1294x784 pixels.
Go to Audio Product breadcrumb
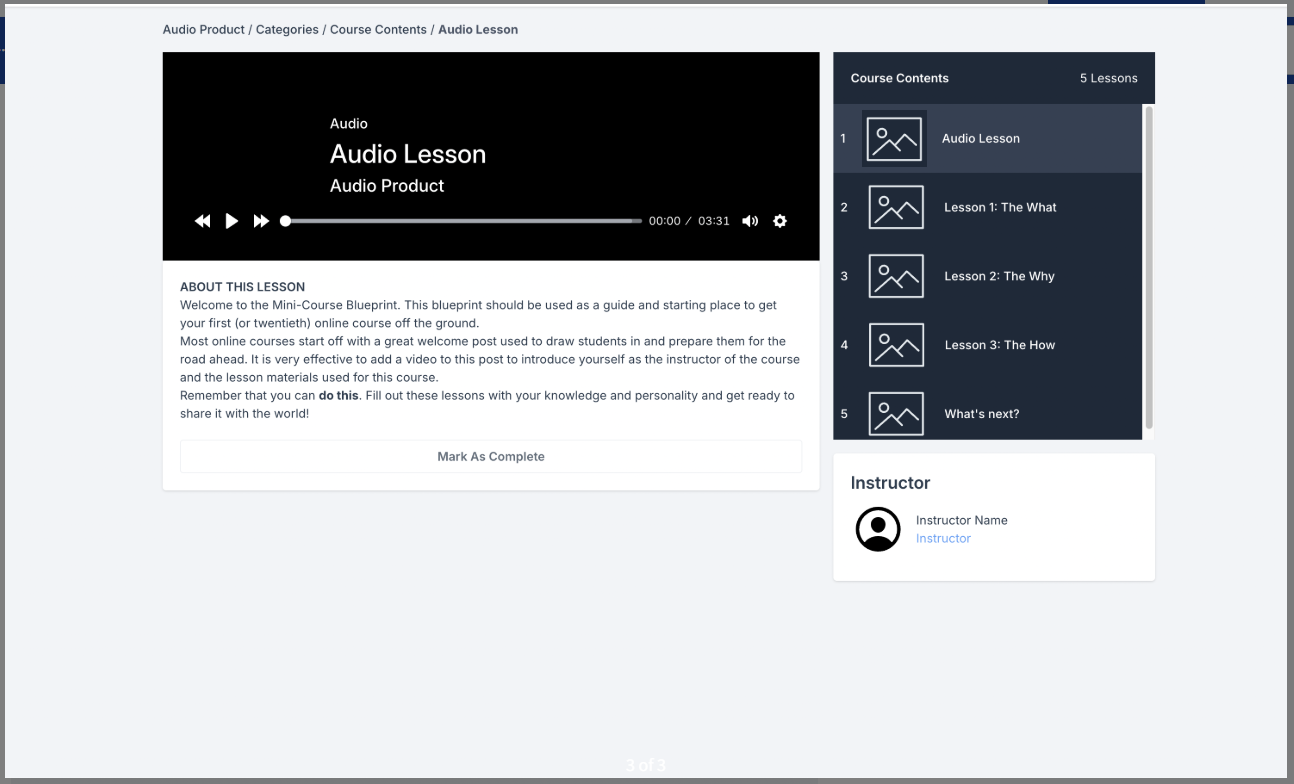[x=204, y=30]
